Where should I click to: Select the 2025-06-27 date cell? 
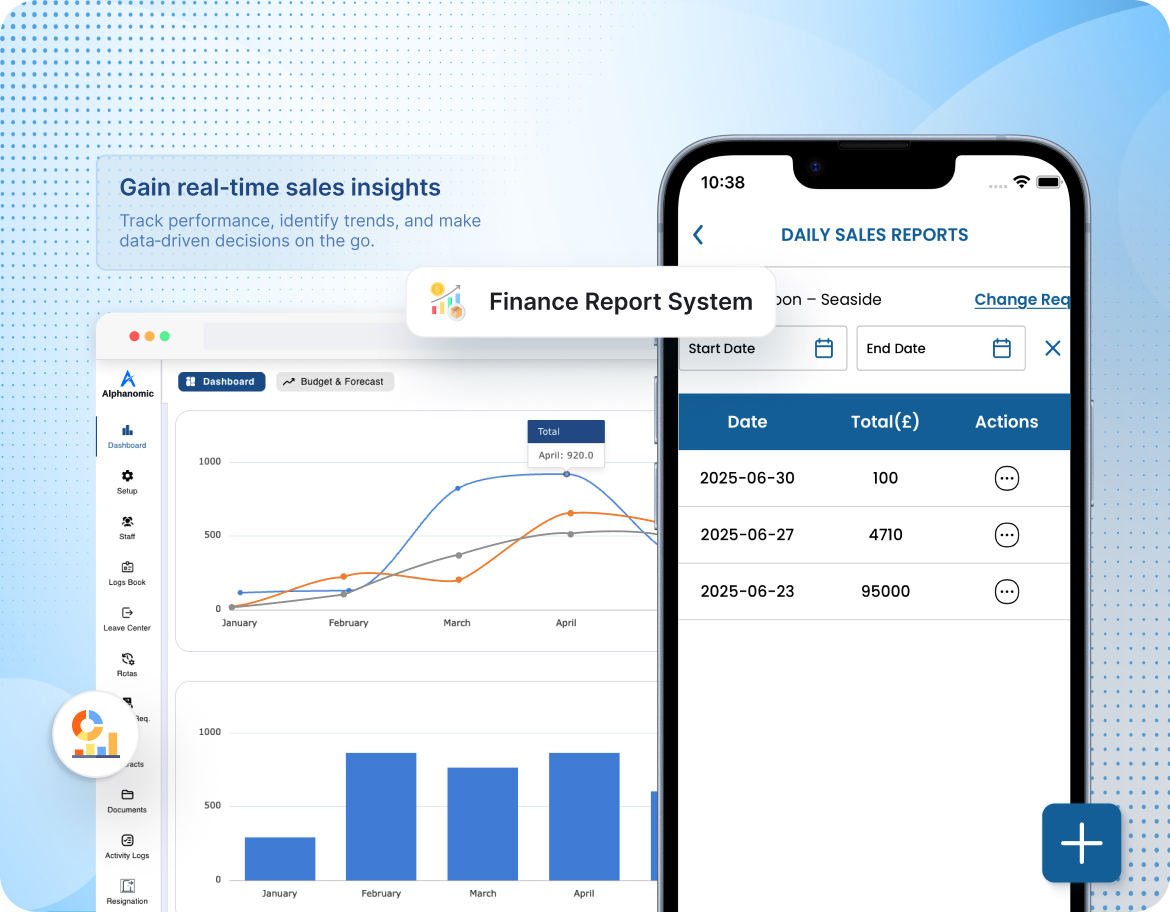[747, 535]
